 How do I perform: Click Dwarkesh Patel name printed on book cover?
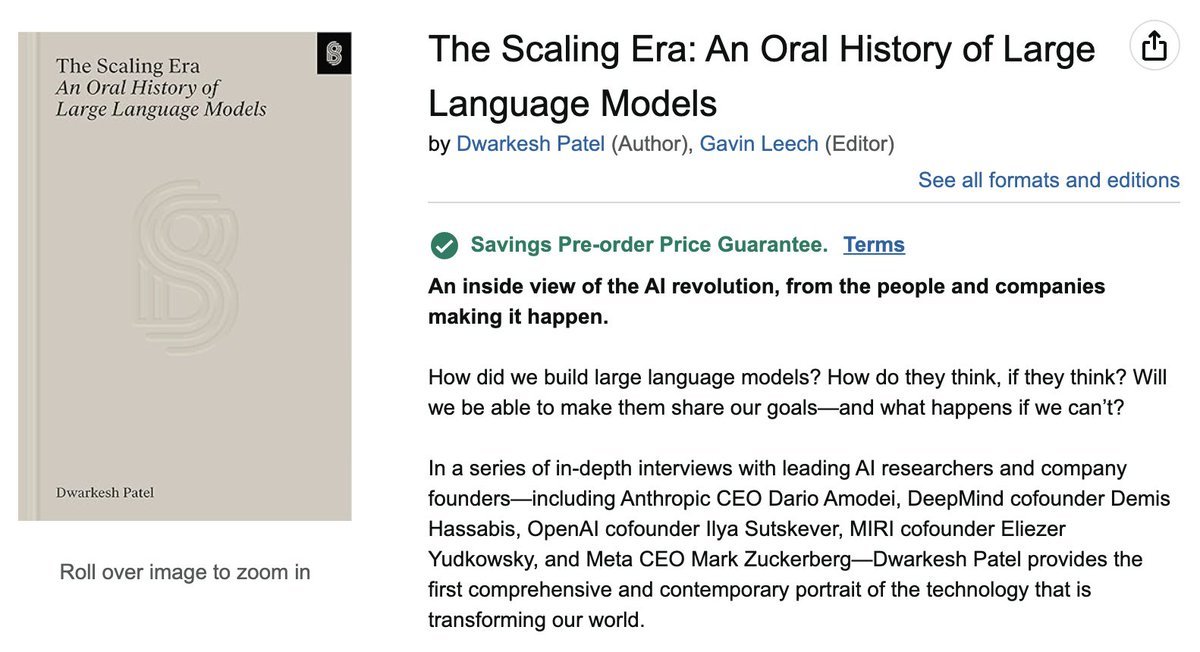click(104, 493)
